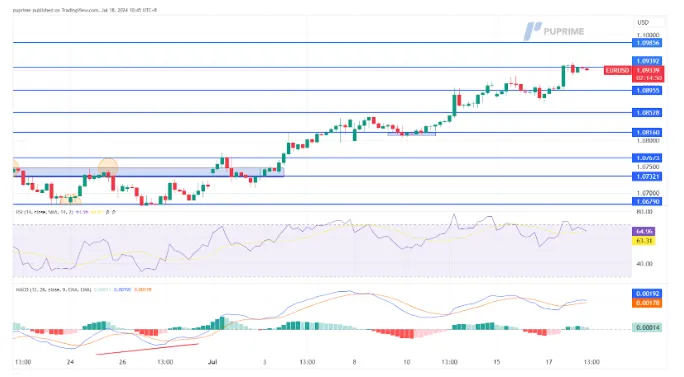Click date 17 on the time axis
The width and height of the screenshot is (684, 377).
pyautogui.click(x=549, y=362)
